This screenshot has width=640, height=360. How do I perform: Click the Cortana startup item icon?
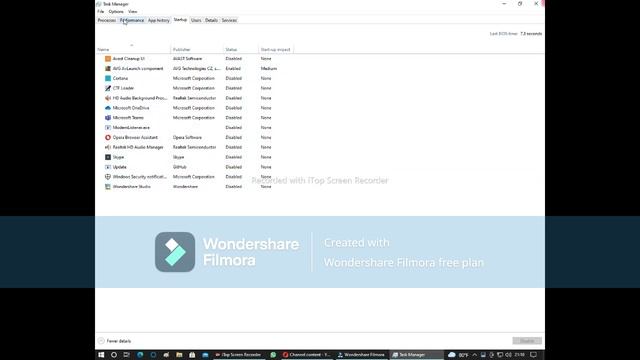pyautogui.click(x=108, y=78)
